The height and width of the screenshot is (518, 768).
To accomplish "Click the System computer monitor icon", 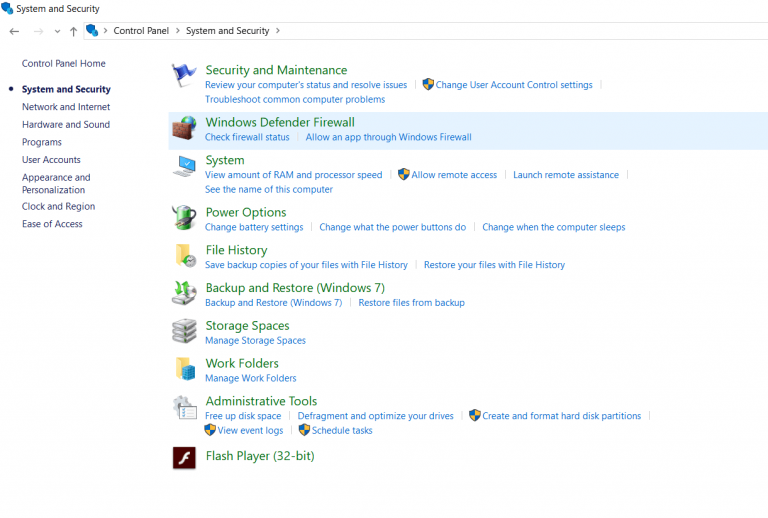I will tap(184, 166).
